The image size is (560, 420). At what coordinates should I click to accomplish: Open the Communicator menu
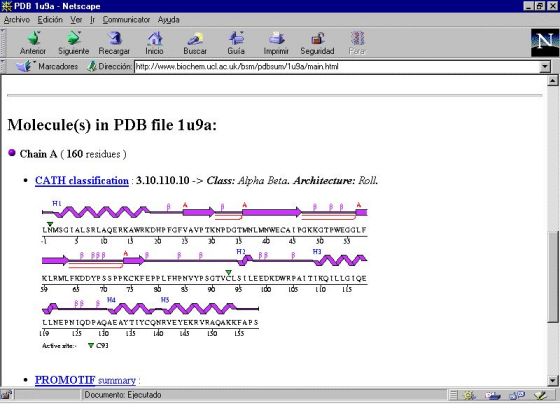126,20
